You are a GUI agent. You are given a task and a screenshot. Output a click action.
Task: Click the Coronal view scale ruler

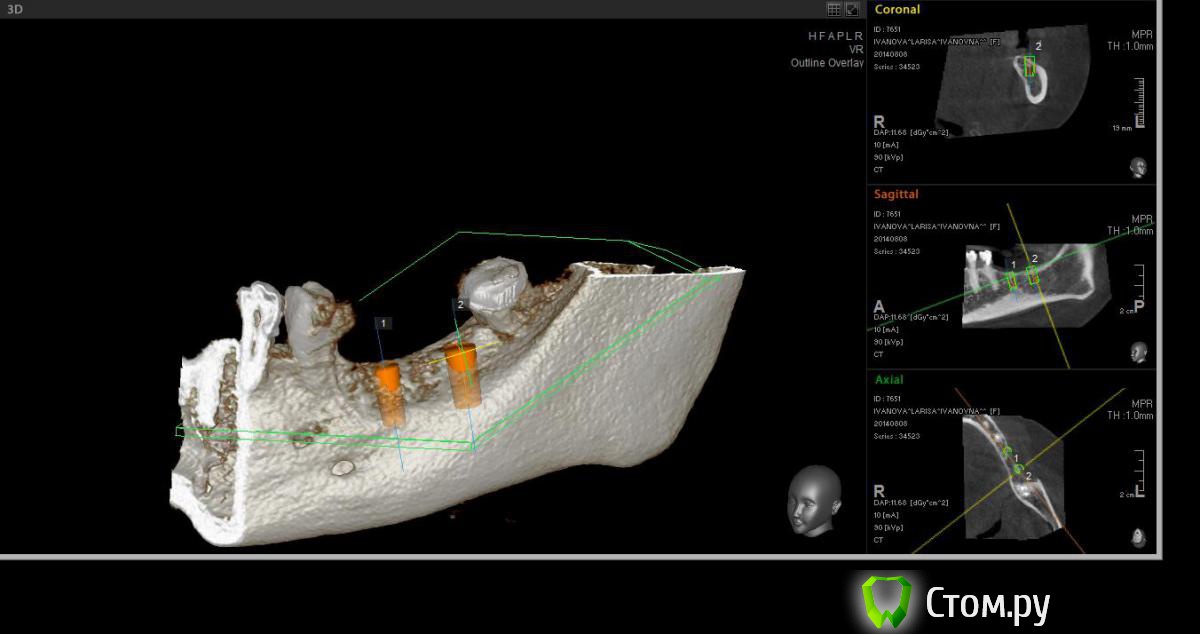[x=1139, y=102]
